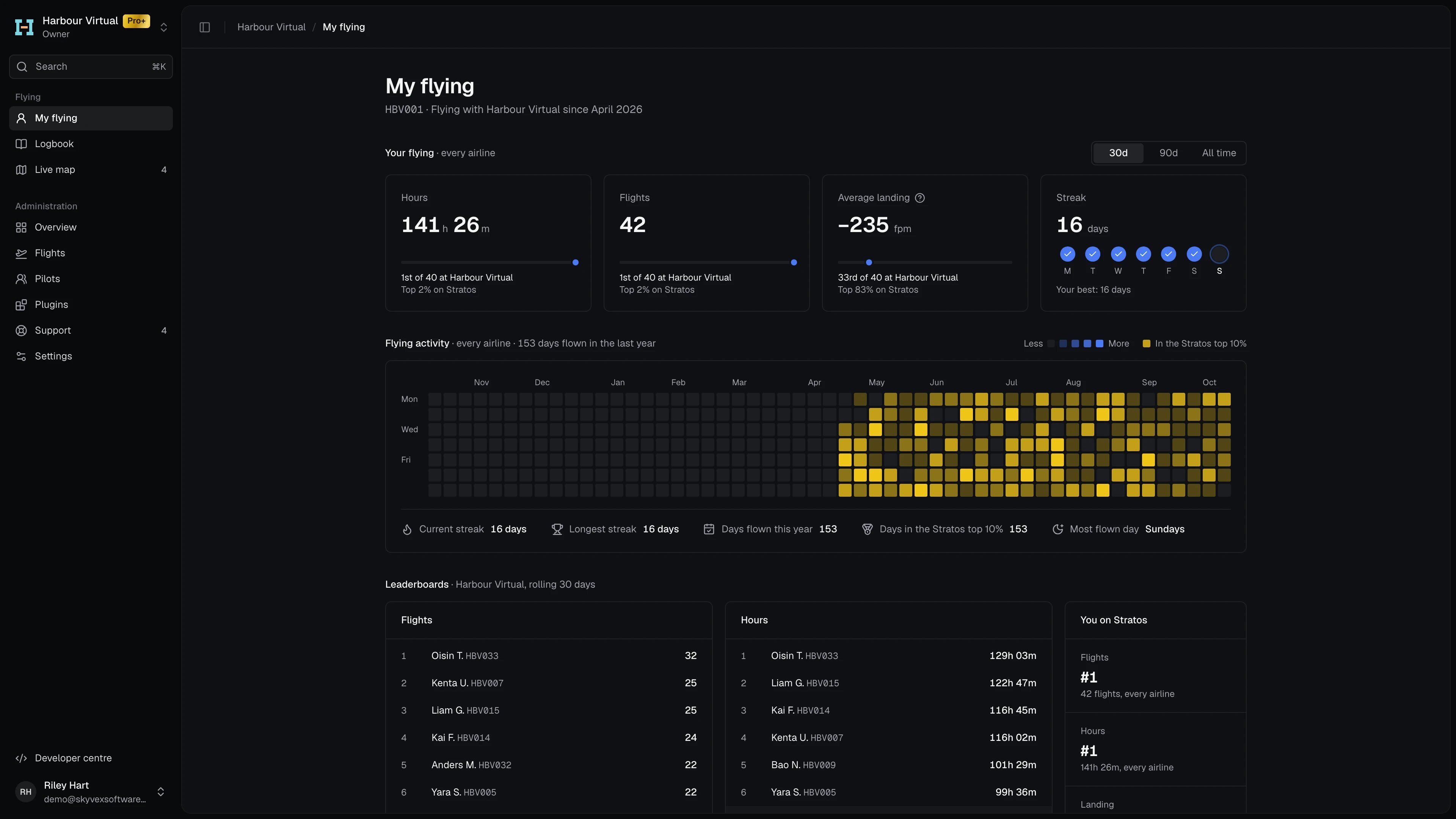Click the Current streak flame icon

407,529
